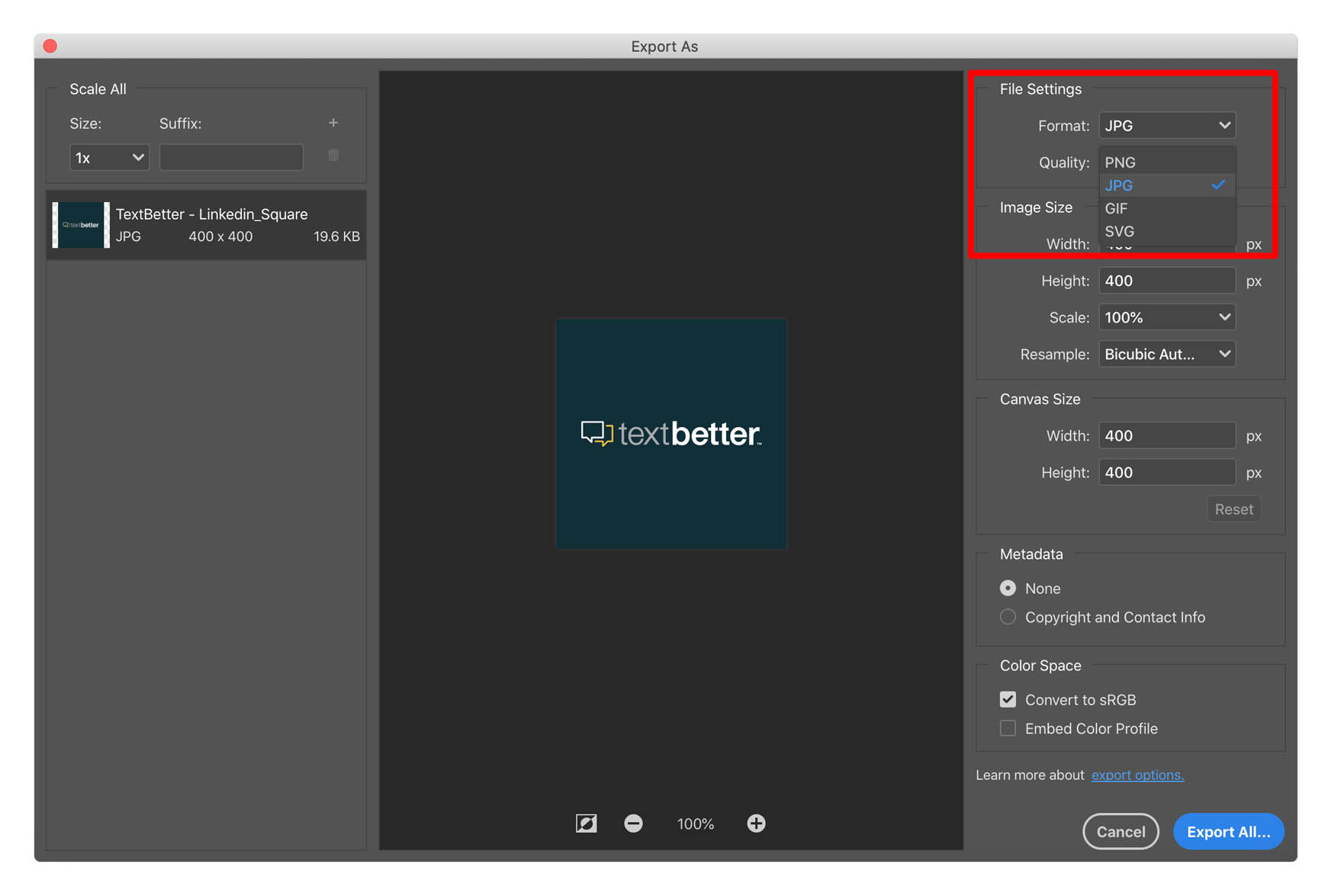Click the Canvas Size Width field
This screenshot has width=1331, height=896.
[1166, 435]
